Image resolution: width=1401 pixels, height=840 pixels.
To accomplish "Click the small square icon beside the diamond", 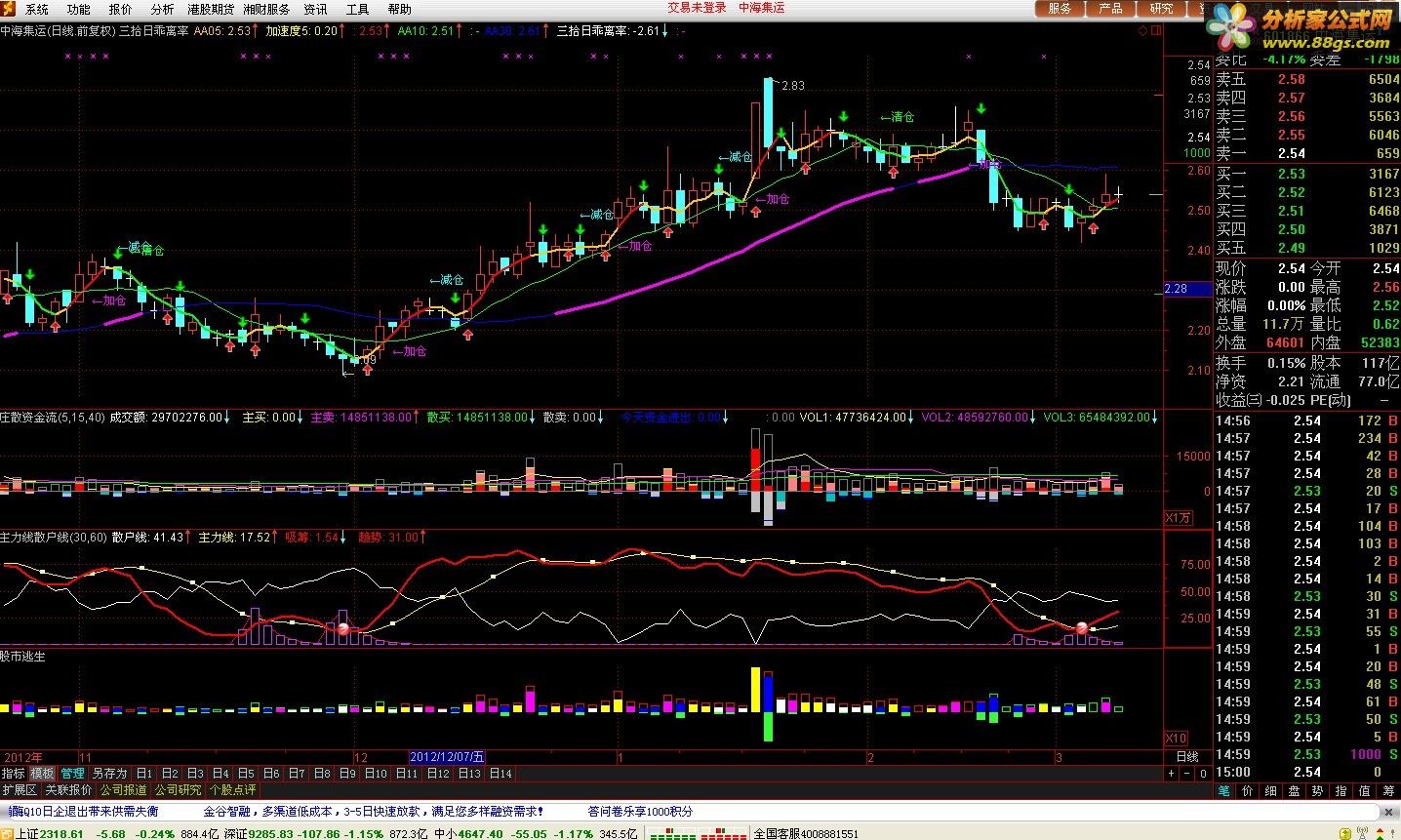I will click(x=1157, y=30).
